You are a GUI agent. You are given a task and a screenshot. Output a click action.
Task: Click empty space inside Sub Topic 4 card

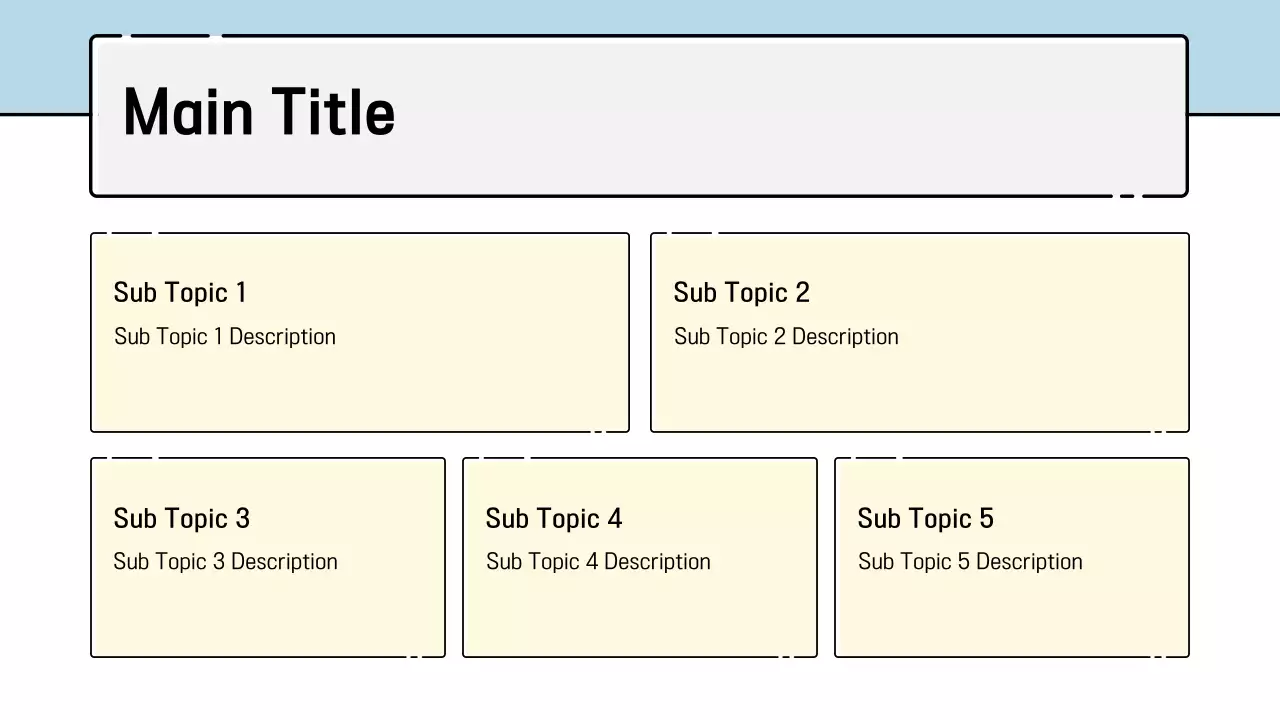pos(640,615)
